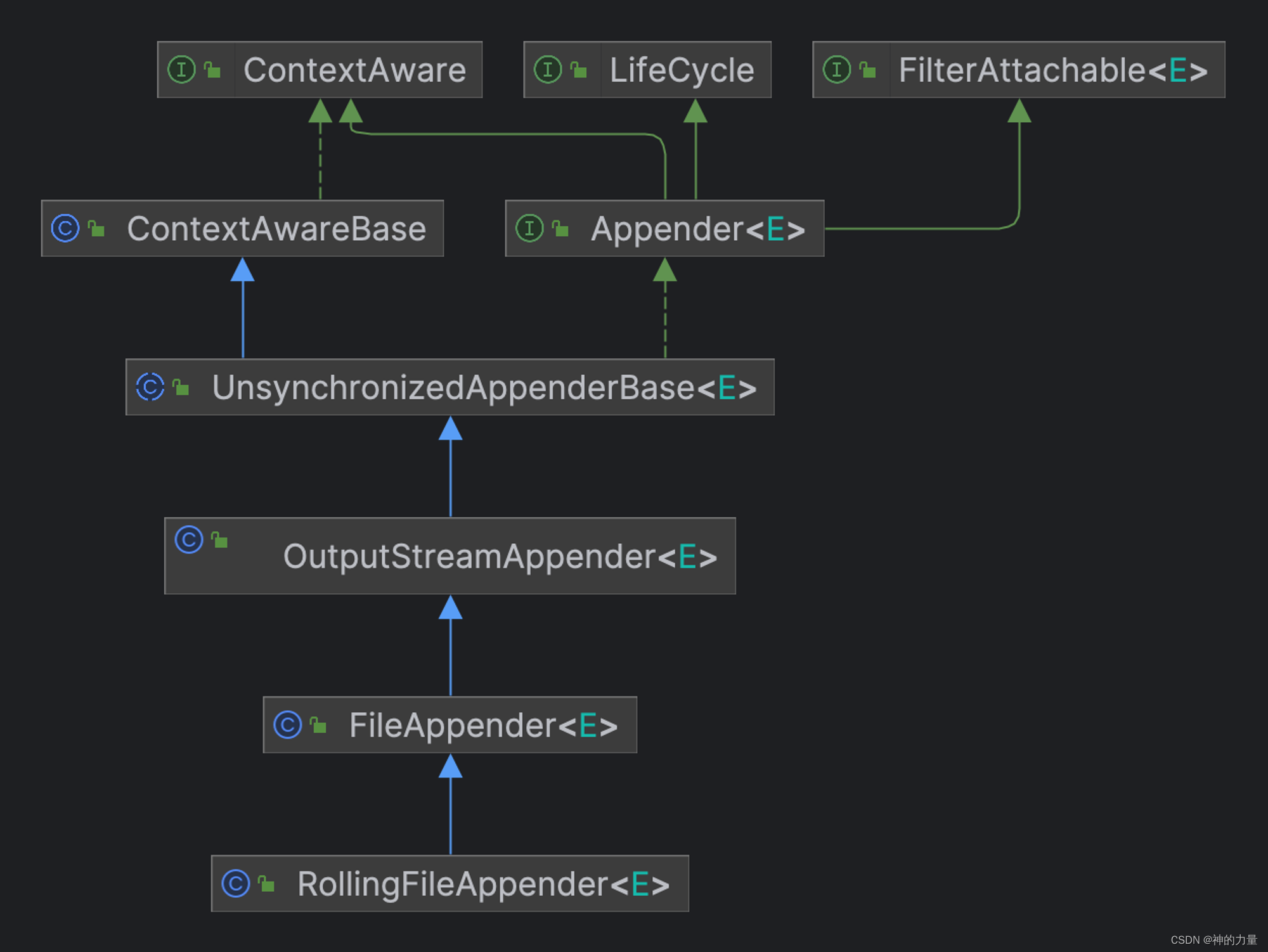Click the RollingFileAppender class icon

click(236, 884)
